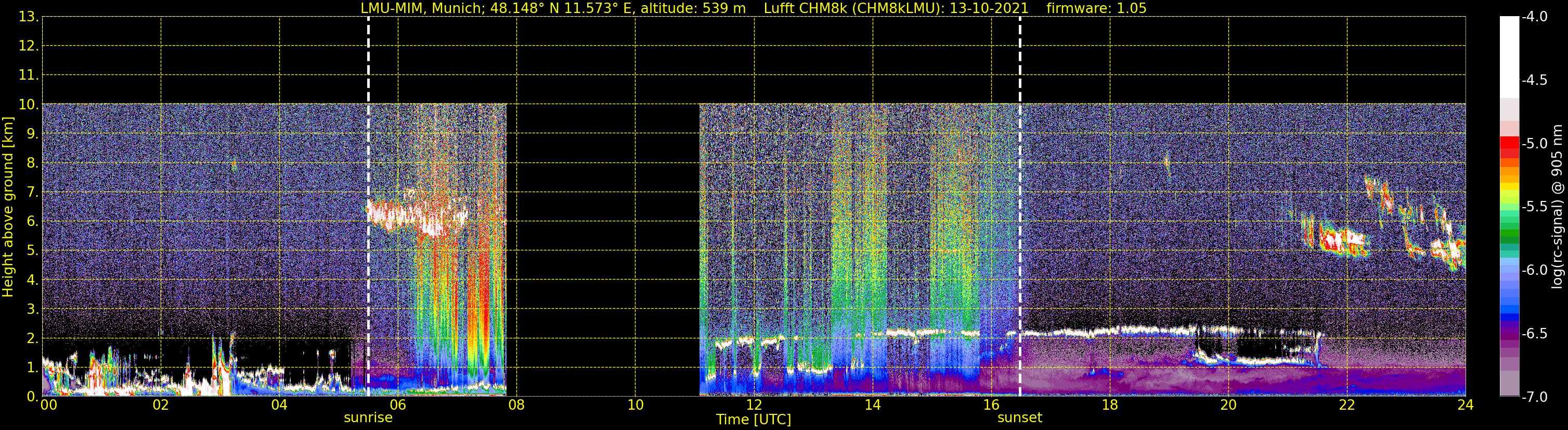Image resolution: width=1568 pixels, height=430 pixels.
Task: Click the '14' time tick label
Action: click(x=872, y=405)
